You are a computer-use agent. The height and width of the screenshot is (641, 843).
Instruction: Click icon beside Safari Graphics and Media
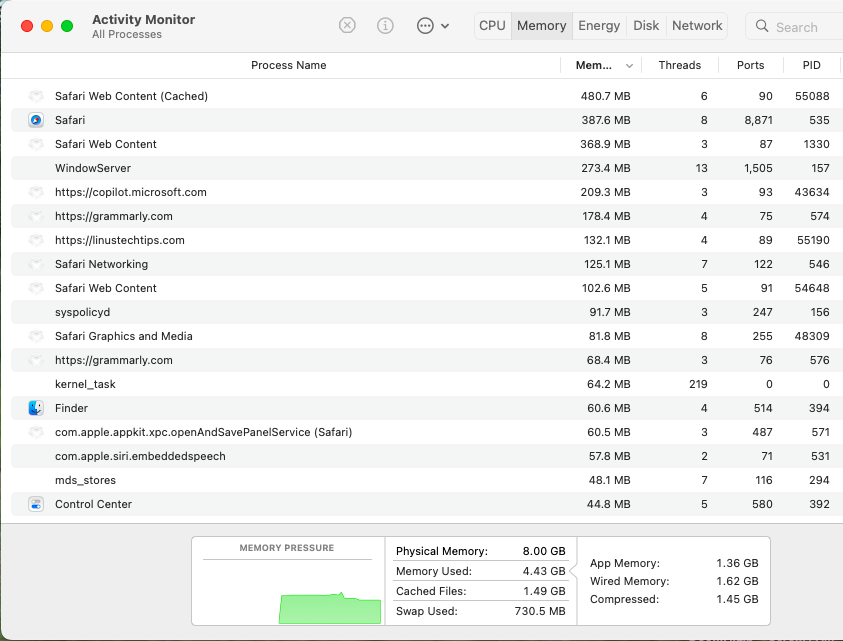pyautogui.click(x=36, y=336)
